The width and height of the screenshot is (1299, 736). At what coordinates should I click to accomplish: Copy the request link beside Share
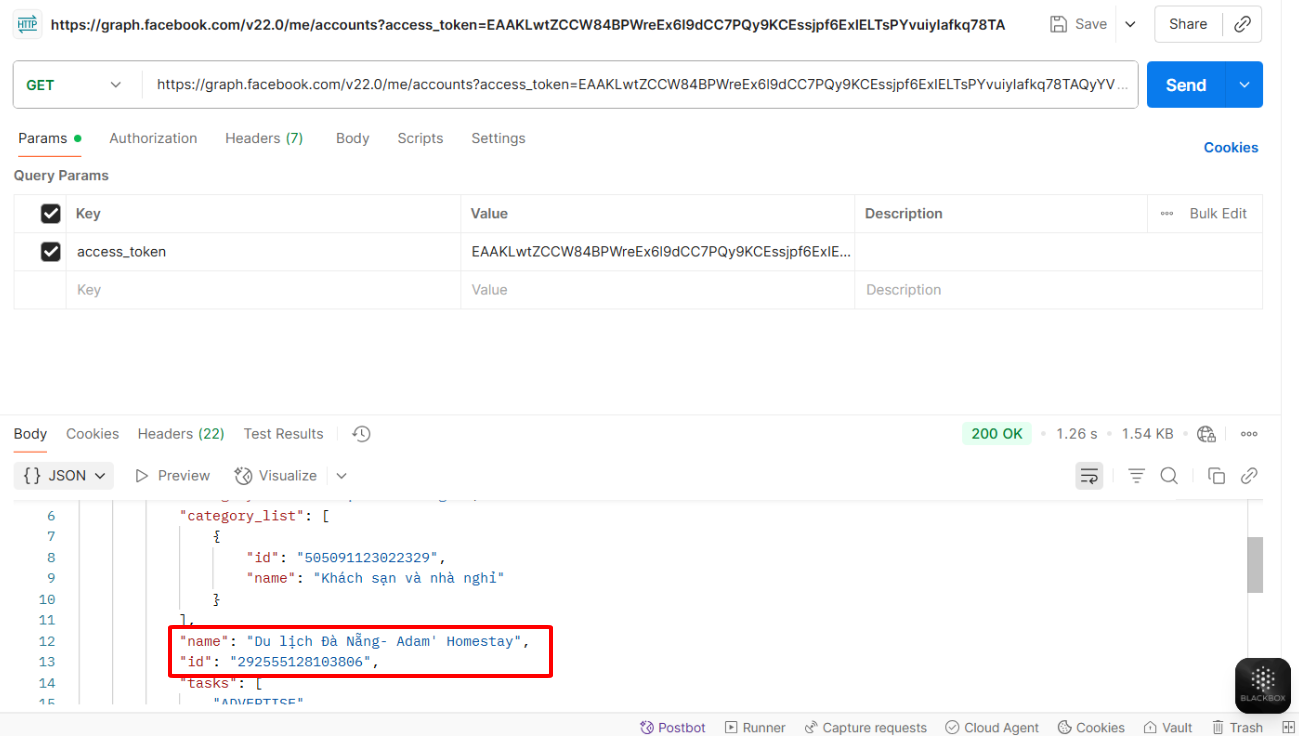click(1242, 24)
